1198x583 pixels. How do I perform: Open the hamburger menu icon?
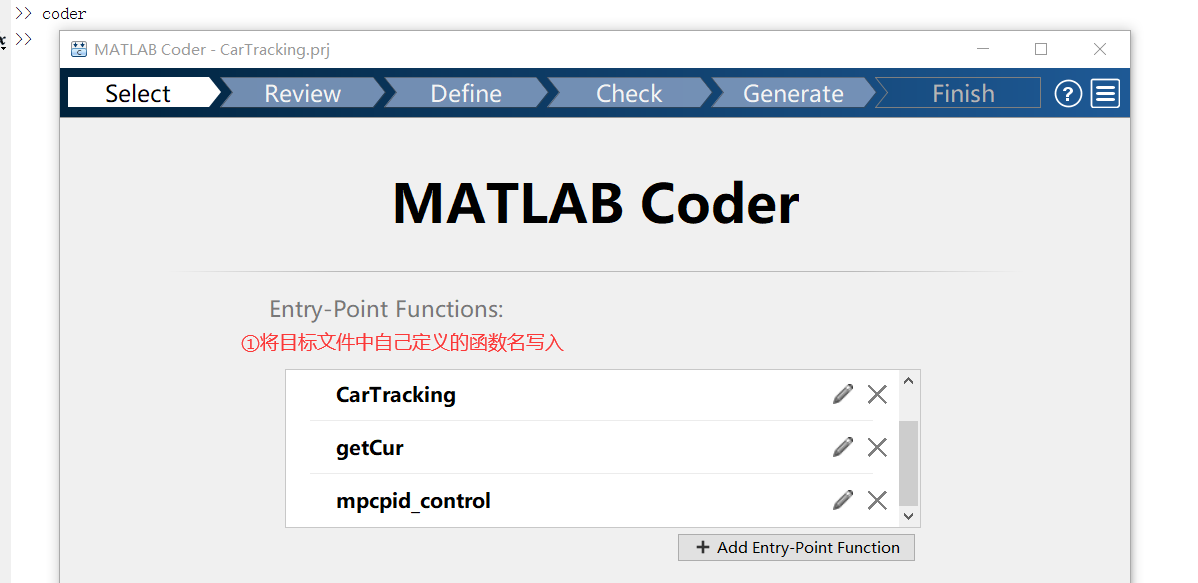[x=1105, y=93]
